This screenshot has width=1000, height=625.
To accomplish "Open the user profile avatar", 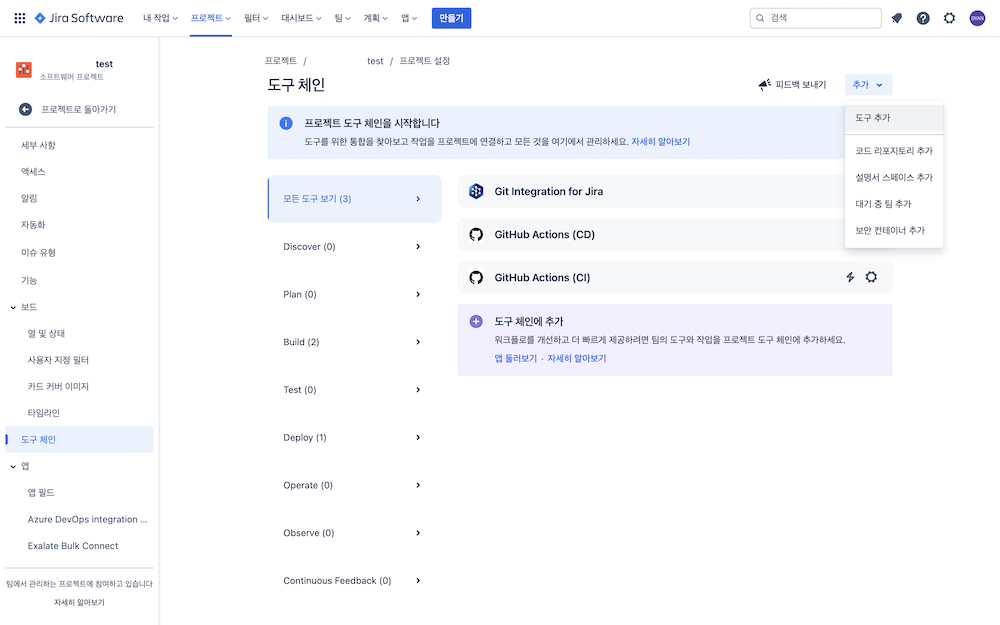I will pos(977,18).
